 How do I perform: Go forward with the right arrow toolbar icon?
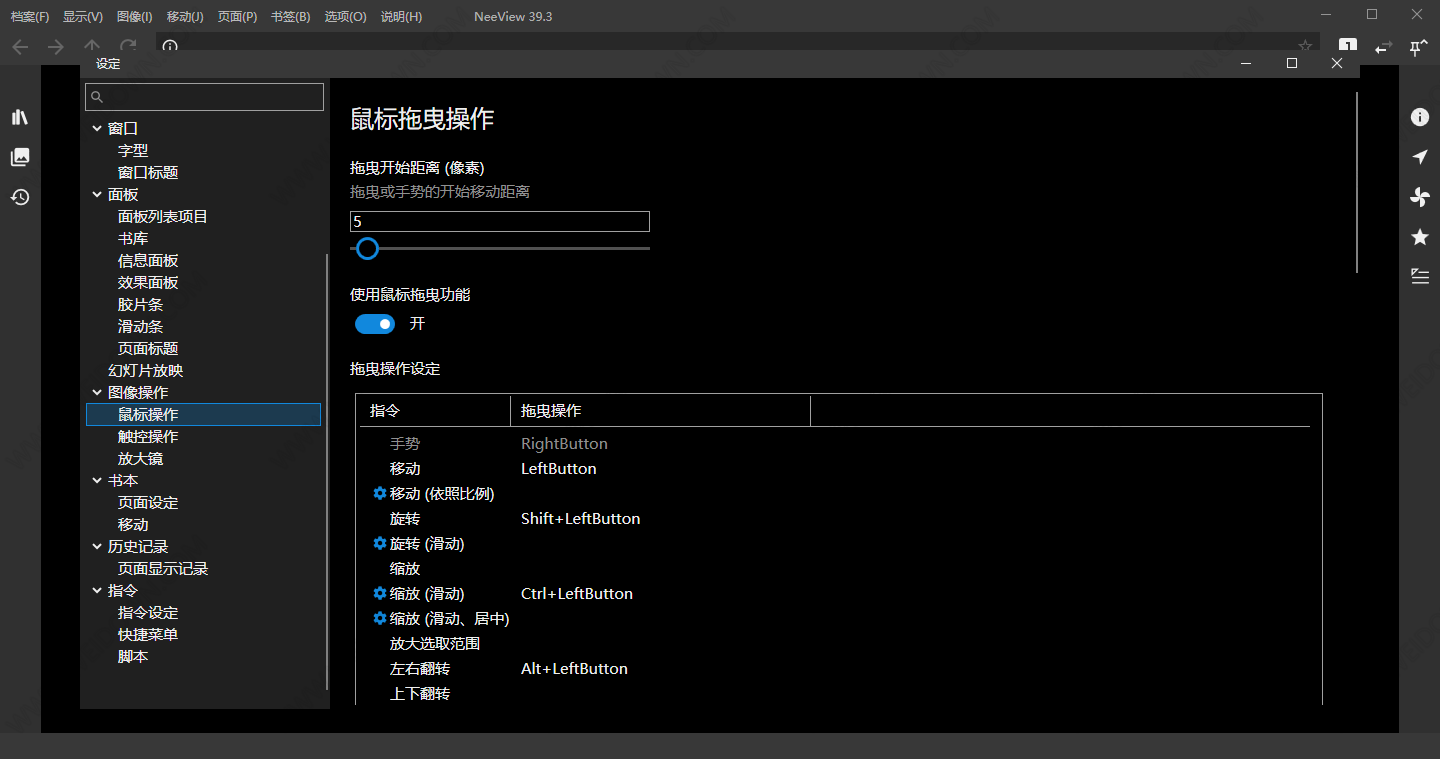(56, 47)
